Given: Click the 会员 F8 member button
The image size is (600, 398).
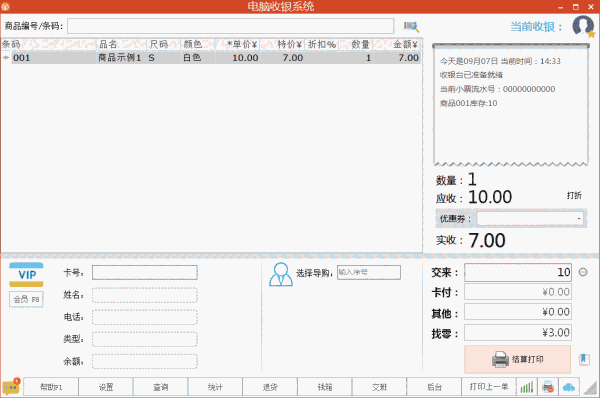Looking at the screenshot, I should [26, 299].
